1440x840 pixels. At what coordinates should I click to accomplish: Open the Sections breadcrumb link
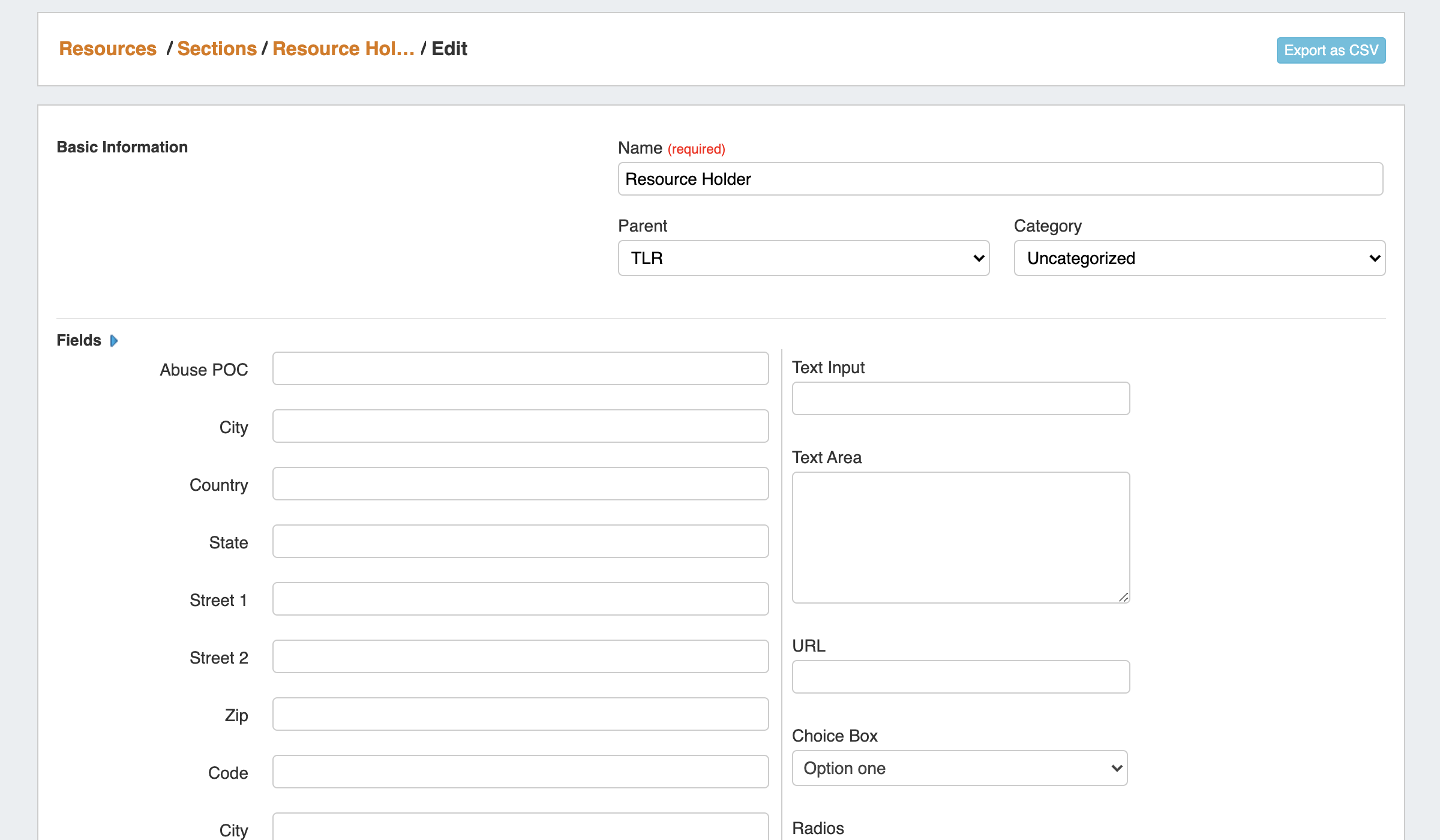pos(217,49)
